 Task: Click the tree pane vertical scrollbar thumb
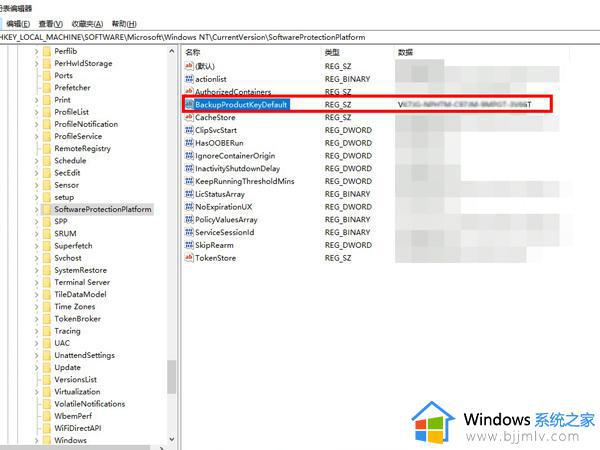point(171,377)
